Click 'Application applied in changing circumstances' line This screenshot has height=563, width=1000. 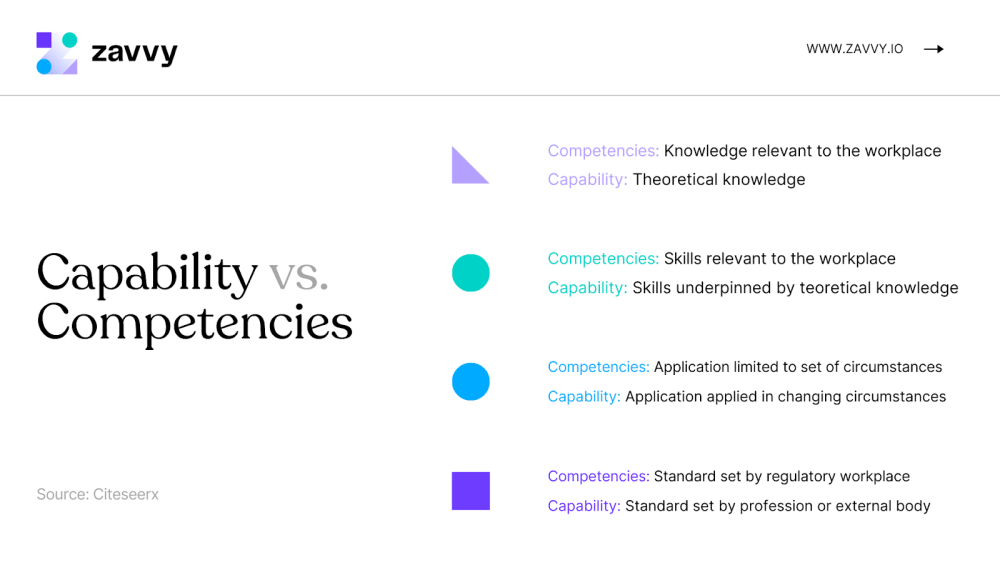click(746, 397)
